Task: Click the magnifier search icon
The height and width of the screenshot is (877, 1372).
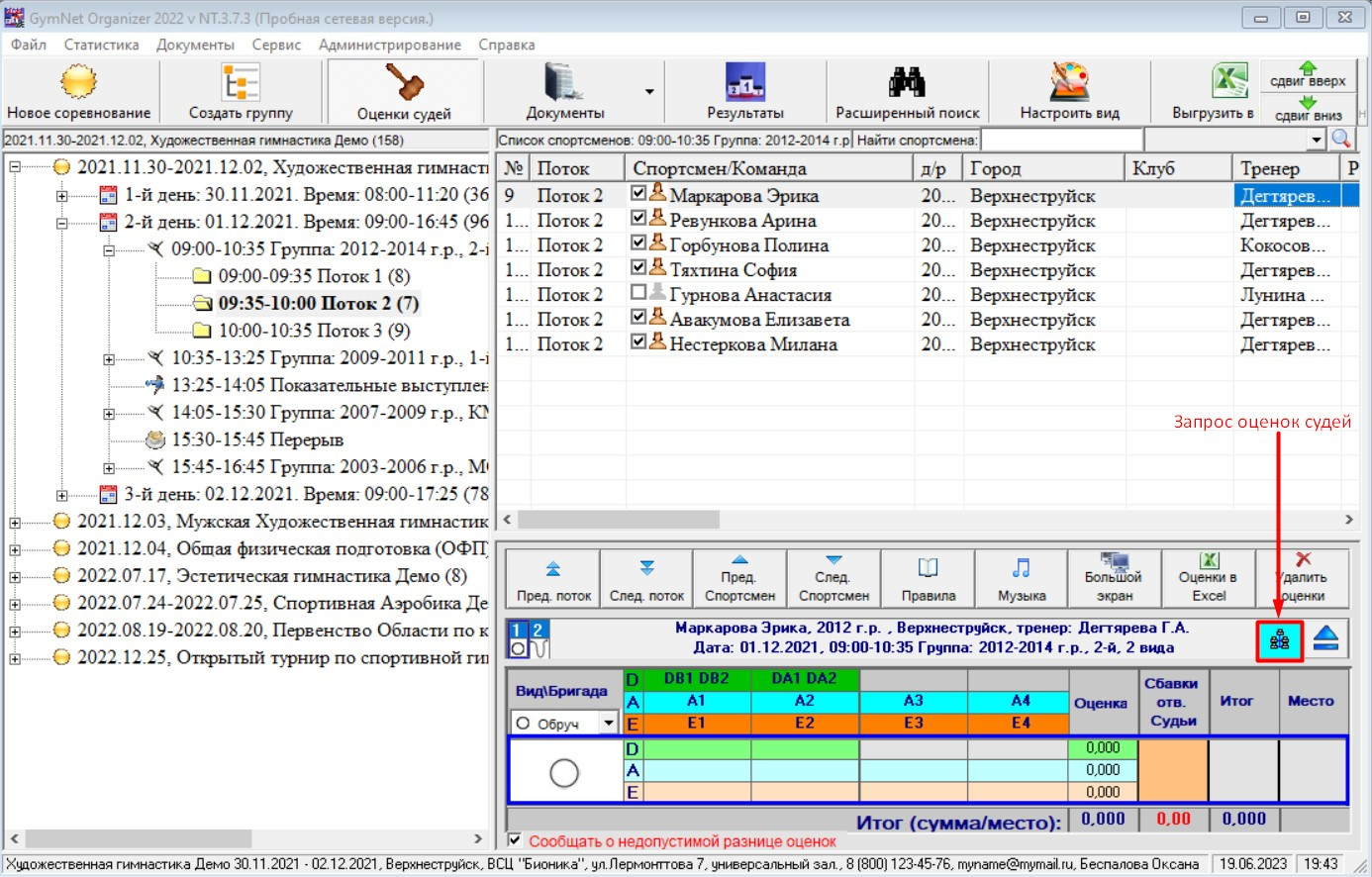Action: 1341,140
